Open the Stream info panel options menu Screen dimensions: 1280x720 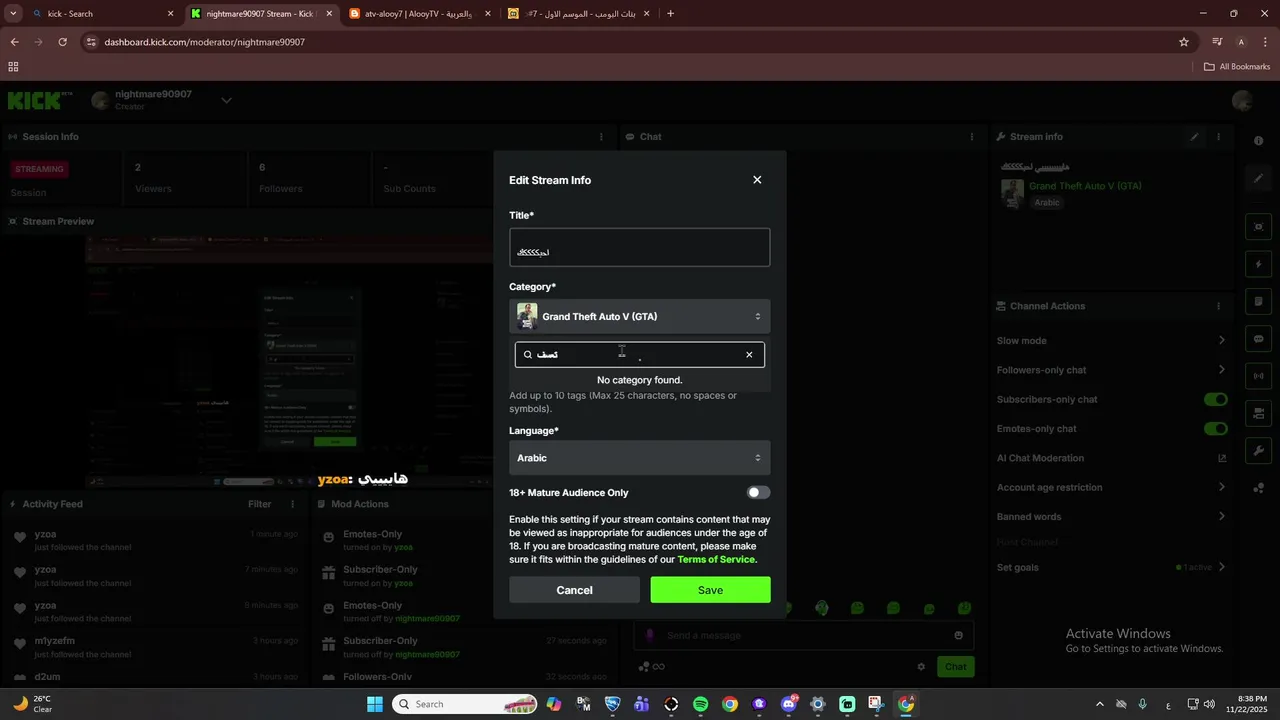pyautogui.click(x=1218, y=137)
